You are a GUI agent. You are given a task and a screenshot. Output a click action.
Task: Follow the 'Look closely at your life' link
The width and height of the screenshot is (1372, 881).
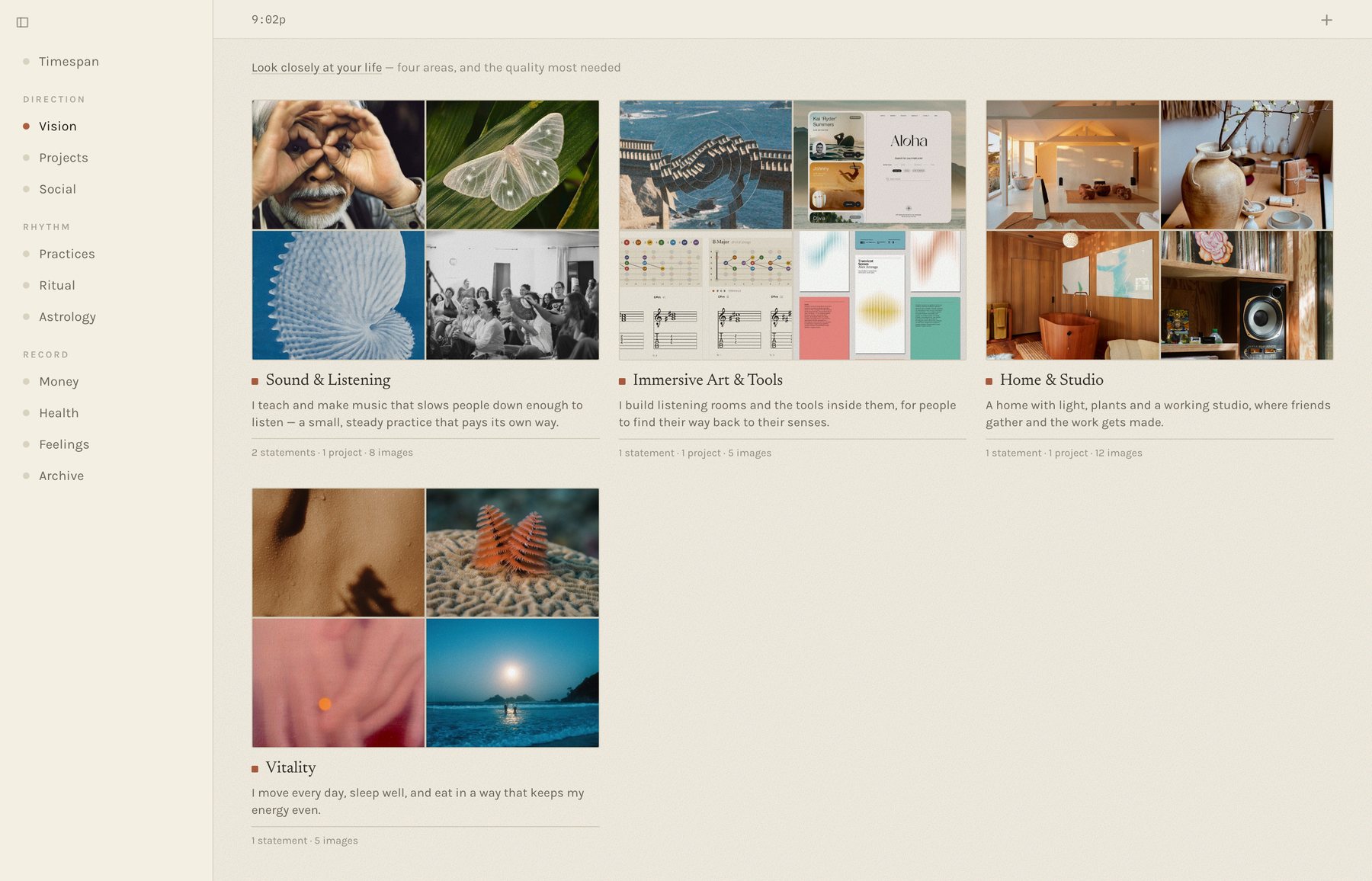(x=316, y=68)
